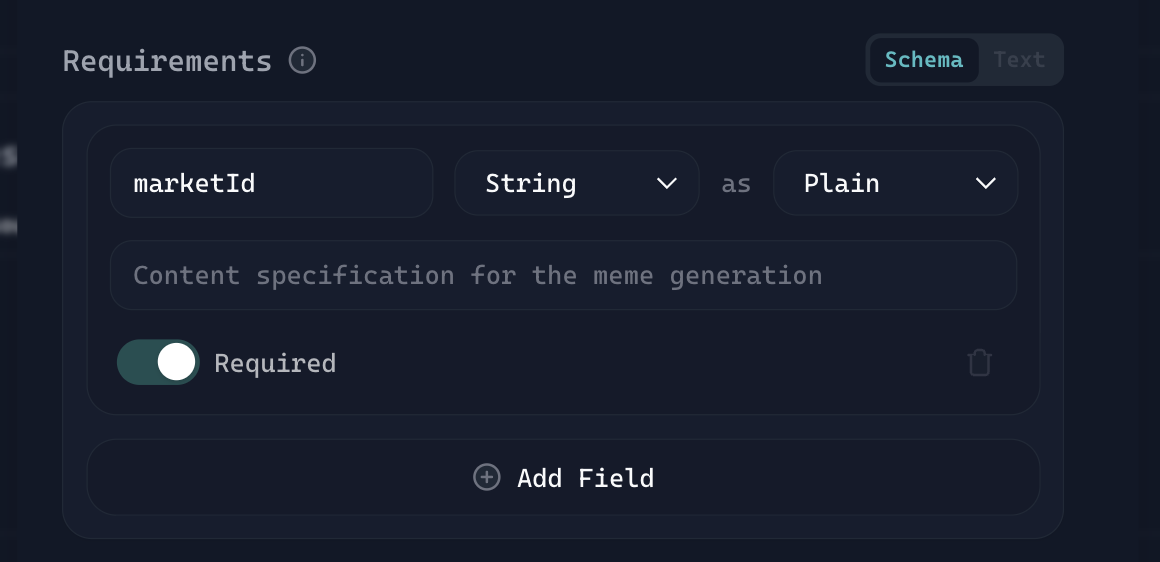Open the String type dropdown
Image resolution: width=1160 pixels, height=562 pixels.
(x=576, y=183)
